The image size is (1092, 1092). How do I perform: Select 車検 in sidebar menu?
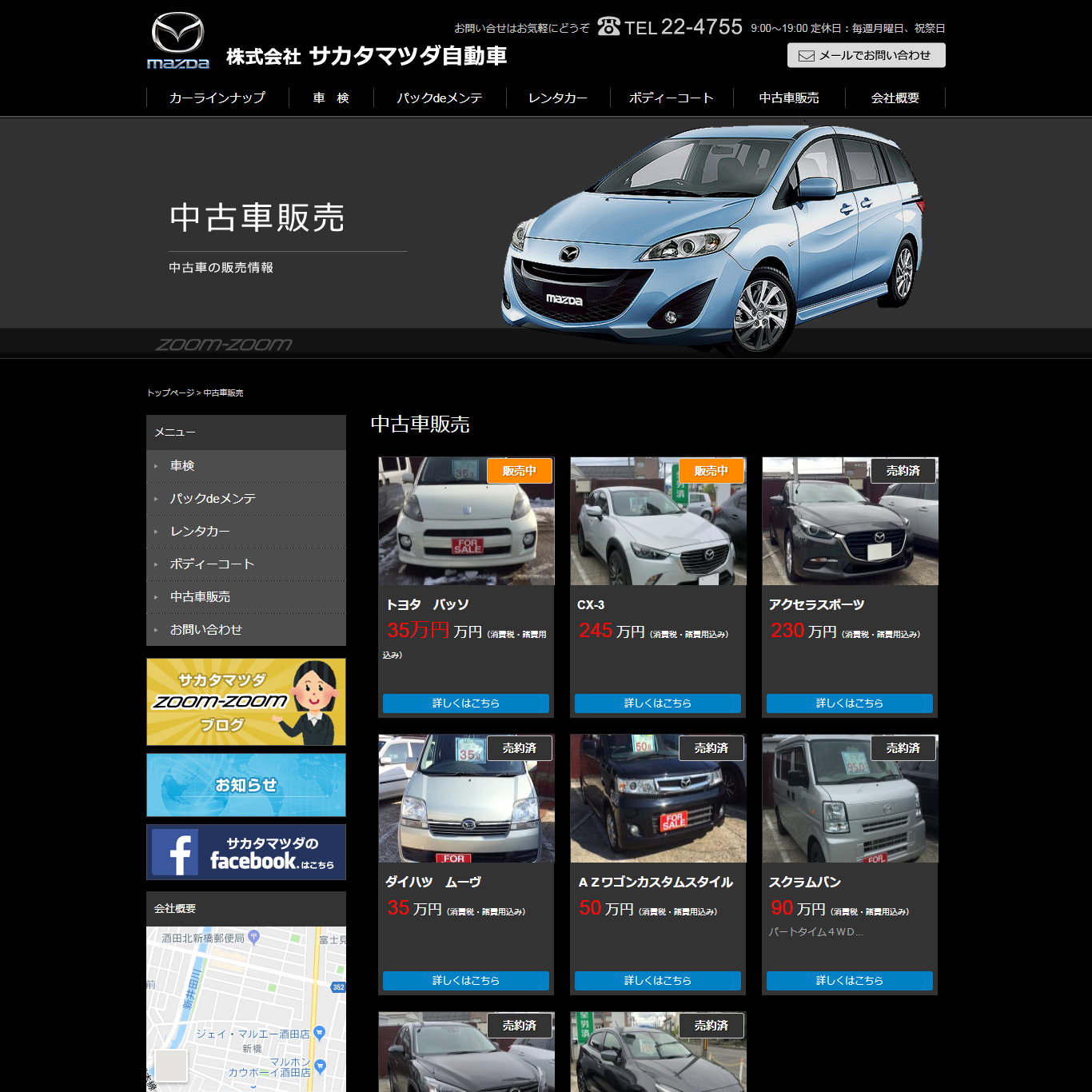tap(246, 465)
